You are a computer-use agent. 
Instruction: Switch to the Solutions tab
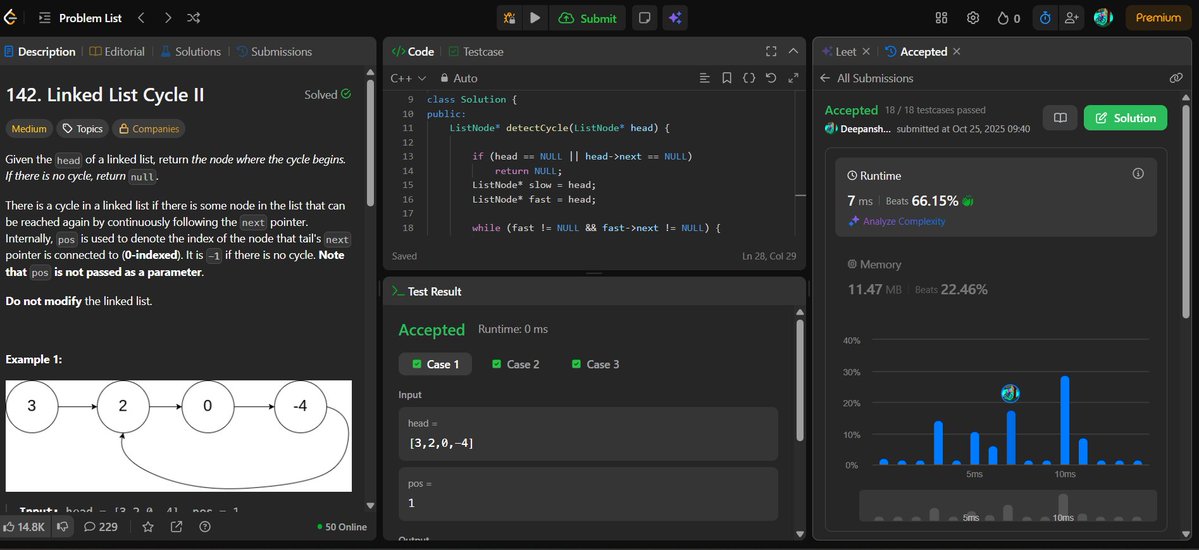pyautogui.click(x=190, y=52)
